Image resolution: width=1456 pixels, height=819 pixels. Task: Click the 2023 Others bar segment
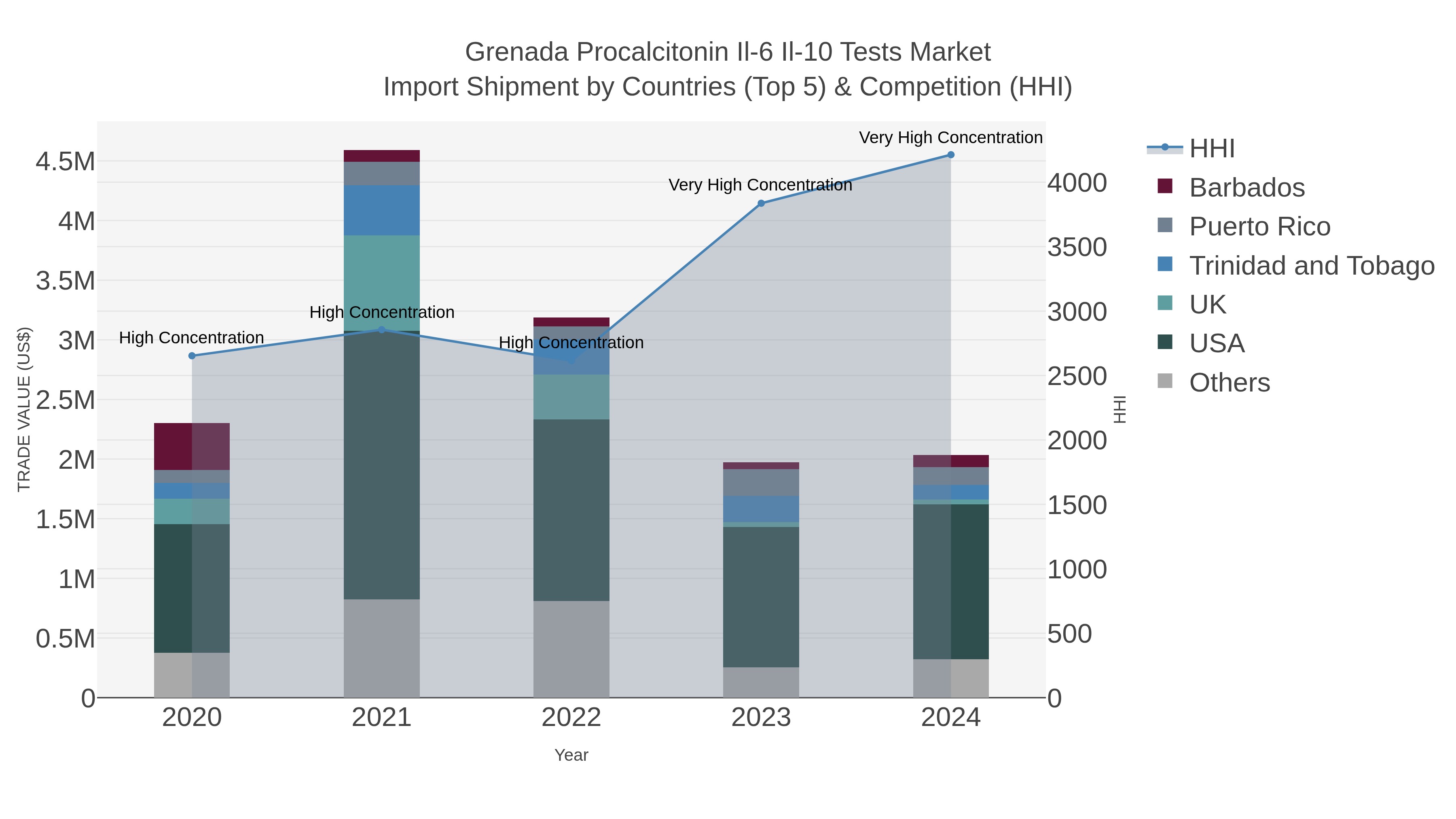(761, 682)
